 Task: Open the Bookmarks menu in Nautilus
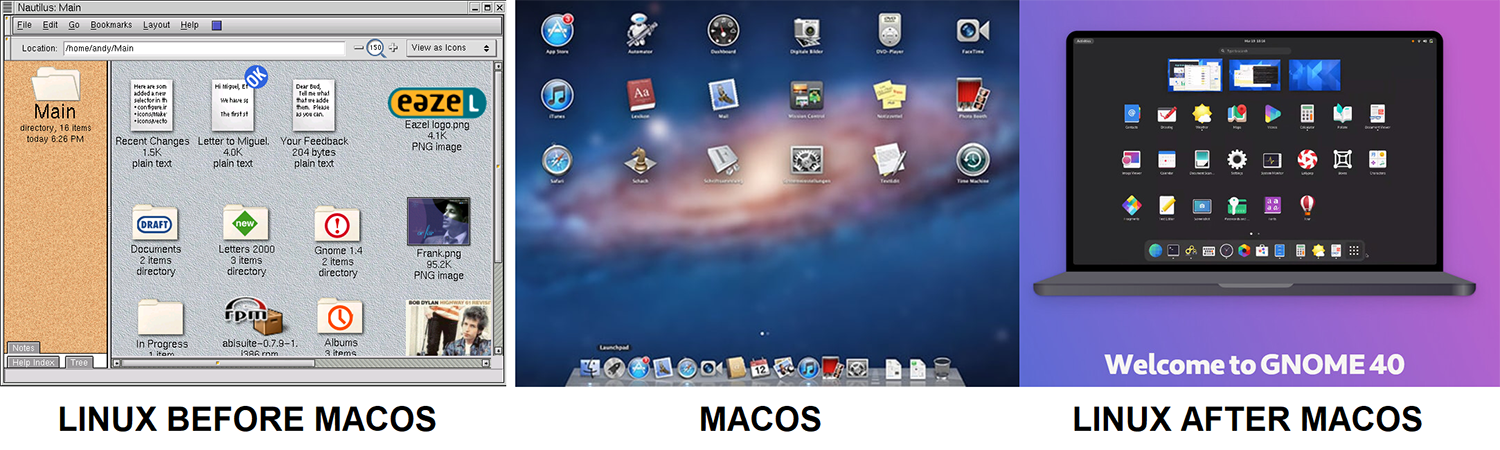(x=111, y=24)
